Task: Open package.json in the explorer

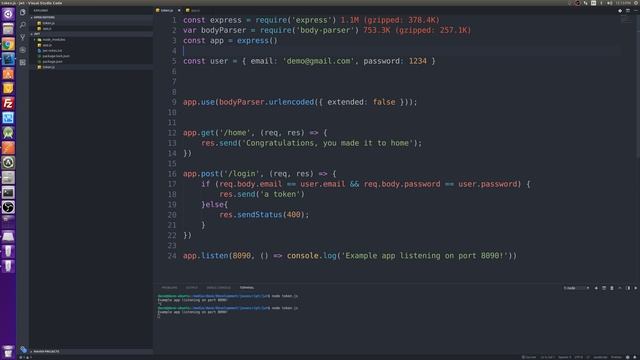Action: coord(52,61)
